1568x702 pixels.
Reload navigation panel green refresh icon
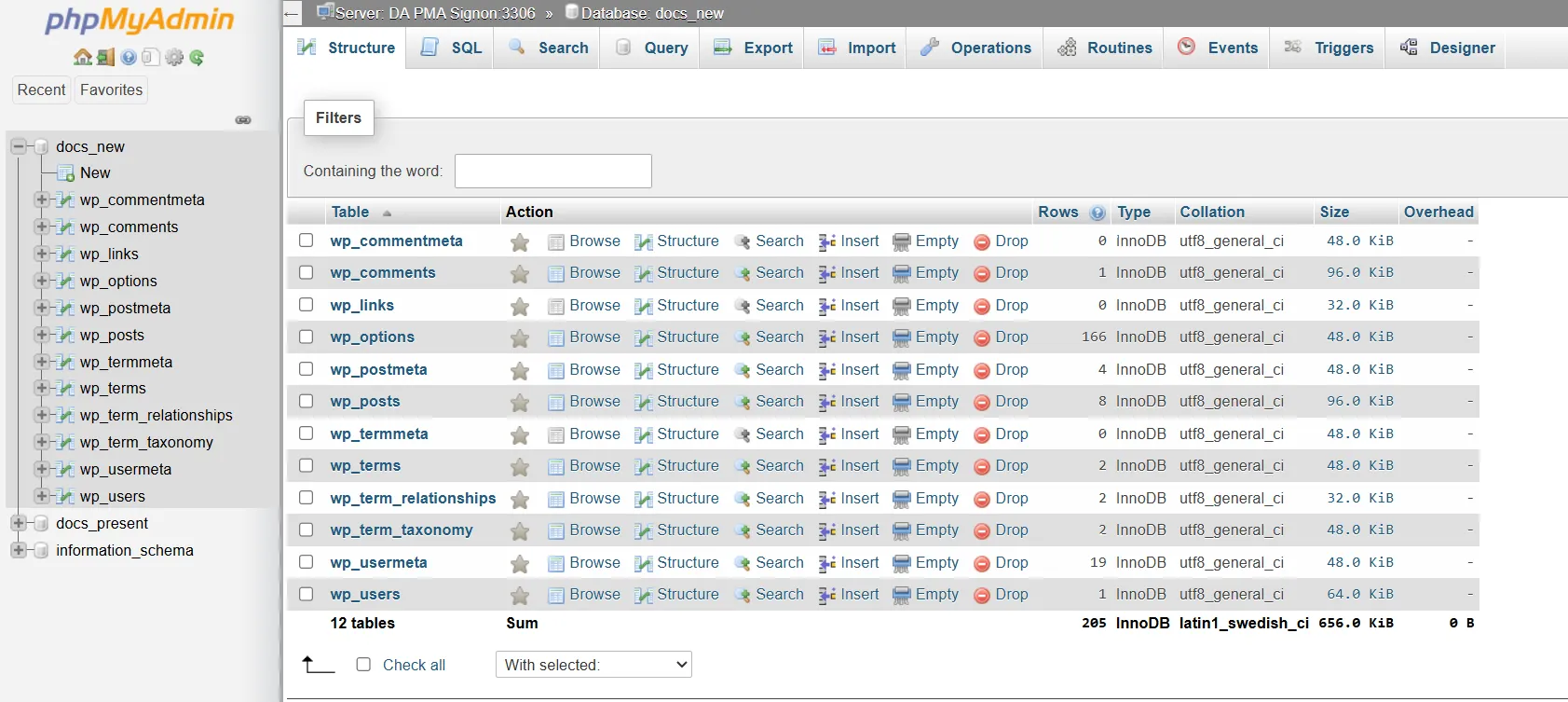pyautogui.click(x=197, y=58)
